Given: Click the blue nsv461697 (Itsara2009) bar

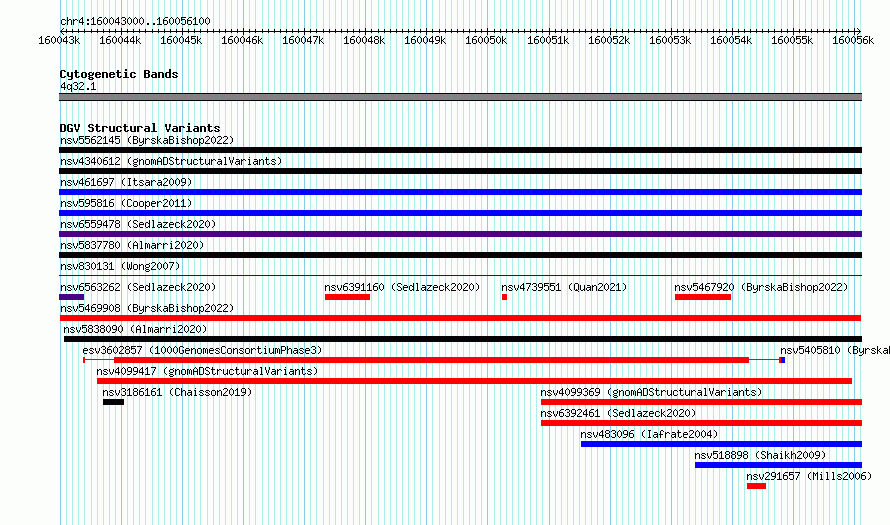Looking at the screenshot, I should coord(460,192).
